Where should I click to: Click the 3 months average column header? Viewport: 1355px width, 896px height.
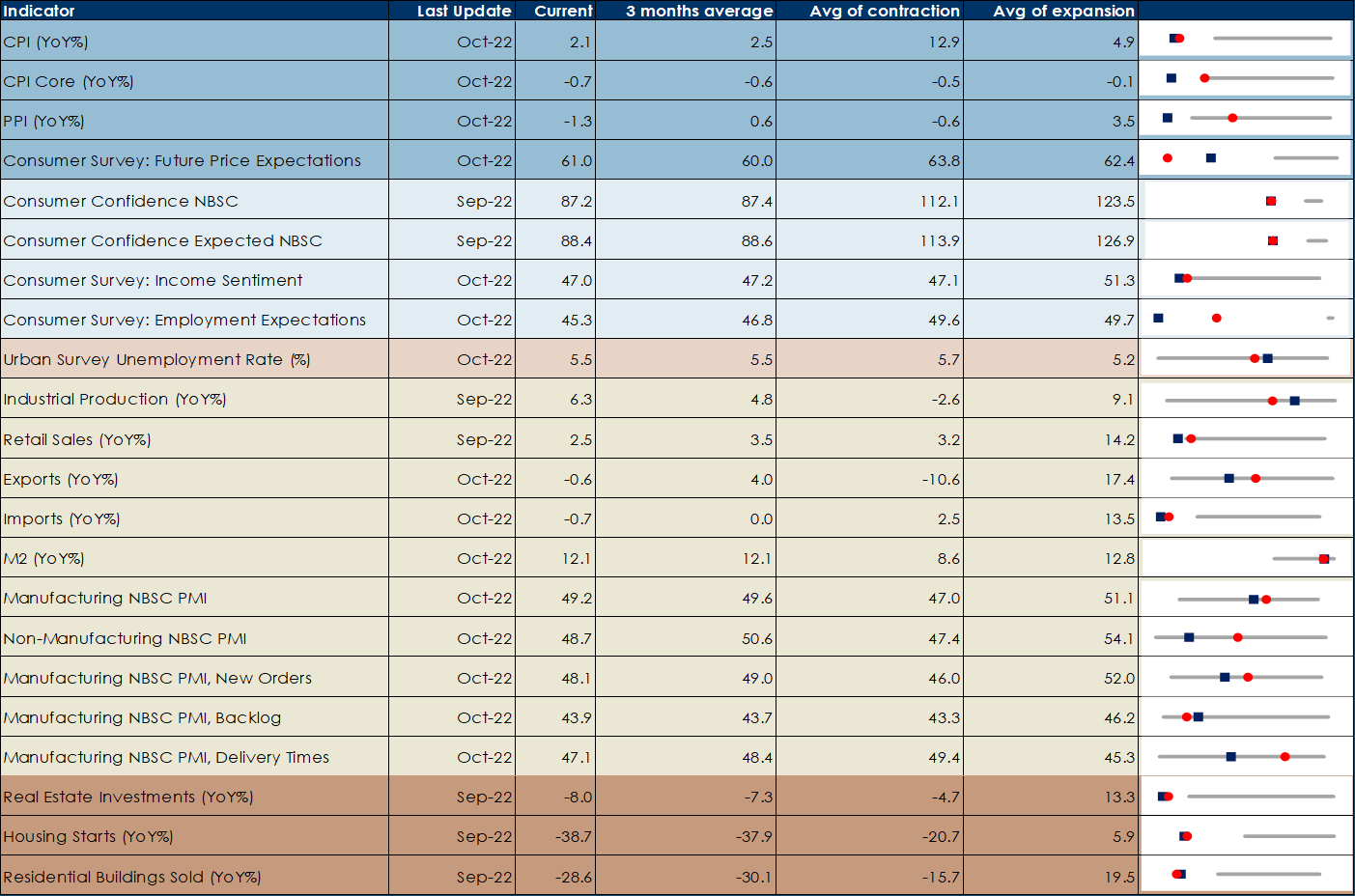click(698, 11)
